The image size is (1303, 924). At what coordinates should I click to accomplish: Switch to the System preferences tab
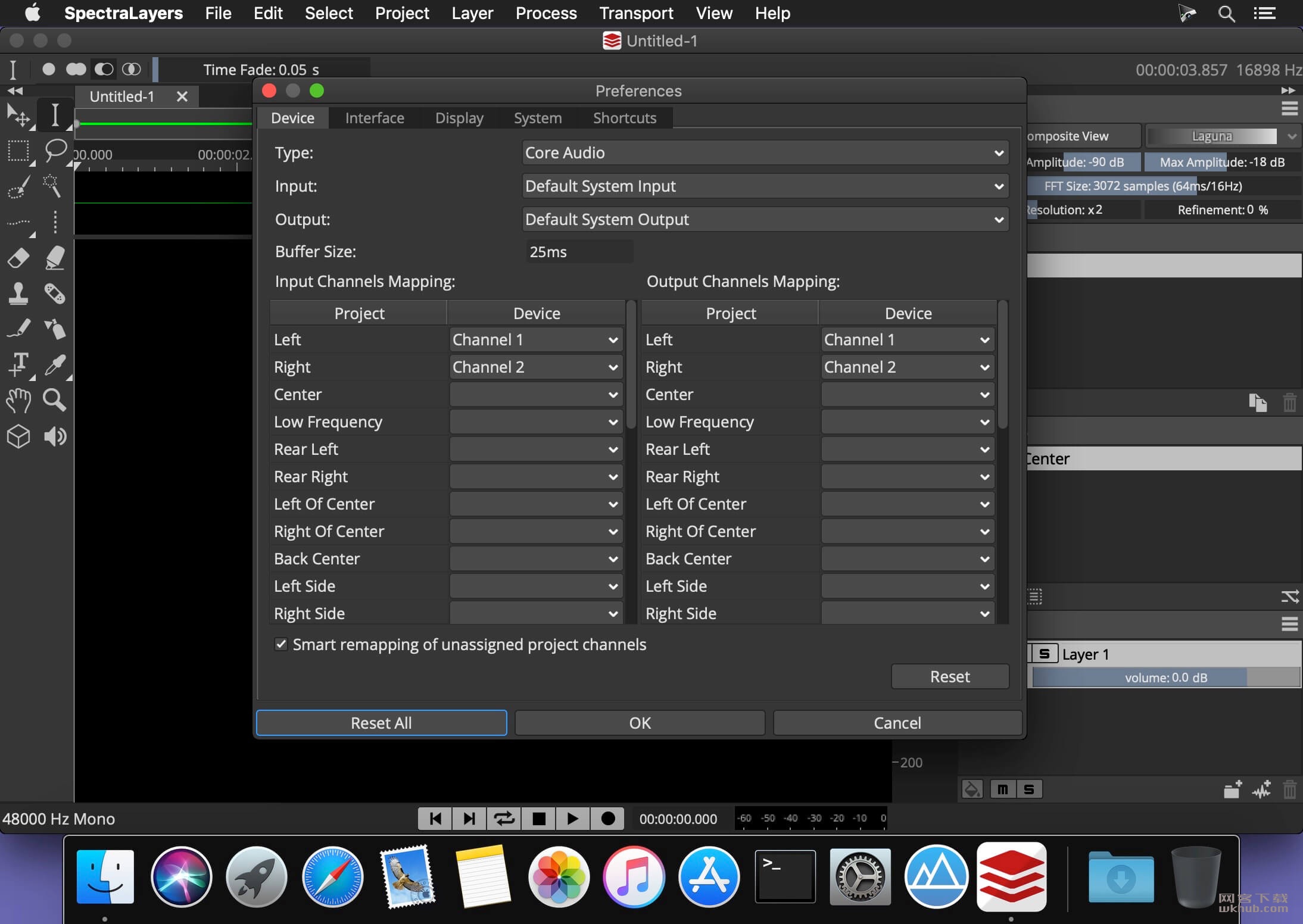click(x=538, y=118)
